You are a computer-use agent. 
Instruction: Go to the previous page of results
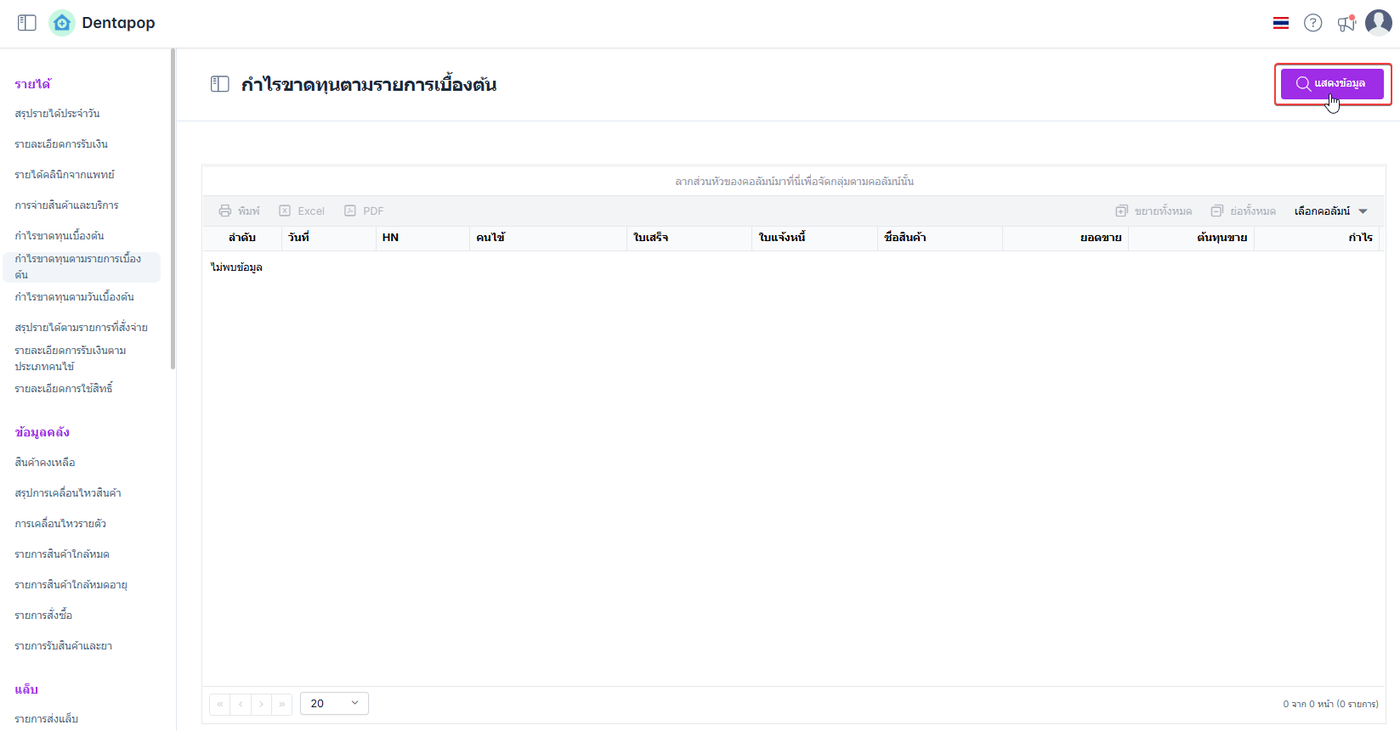click(x=241, y=704)
